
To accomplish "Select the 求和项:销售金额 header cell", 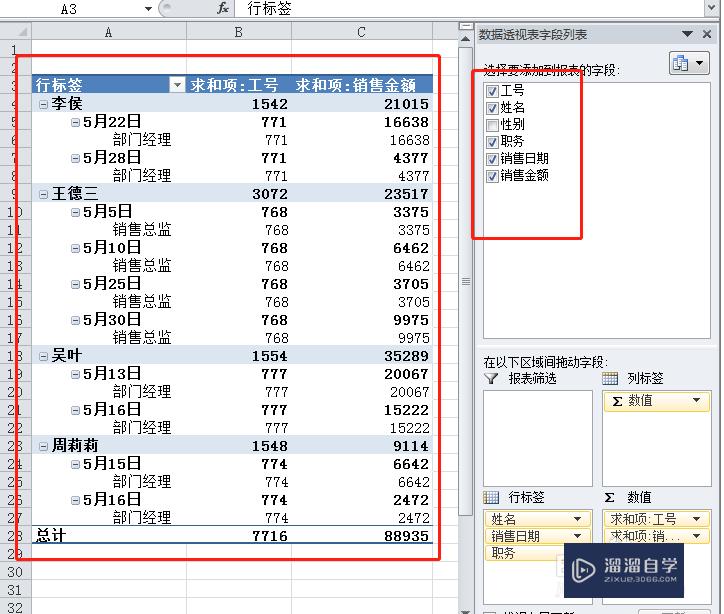I will point(362,84).
